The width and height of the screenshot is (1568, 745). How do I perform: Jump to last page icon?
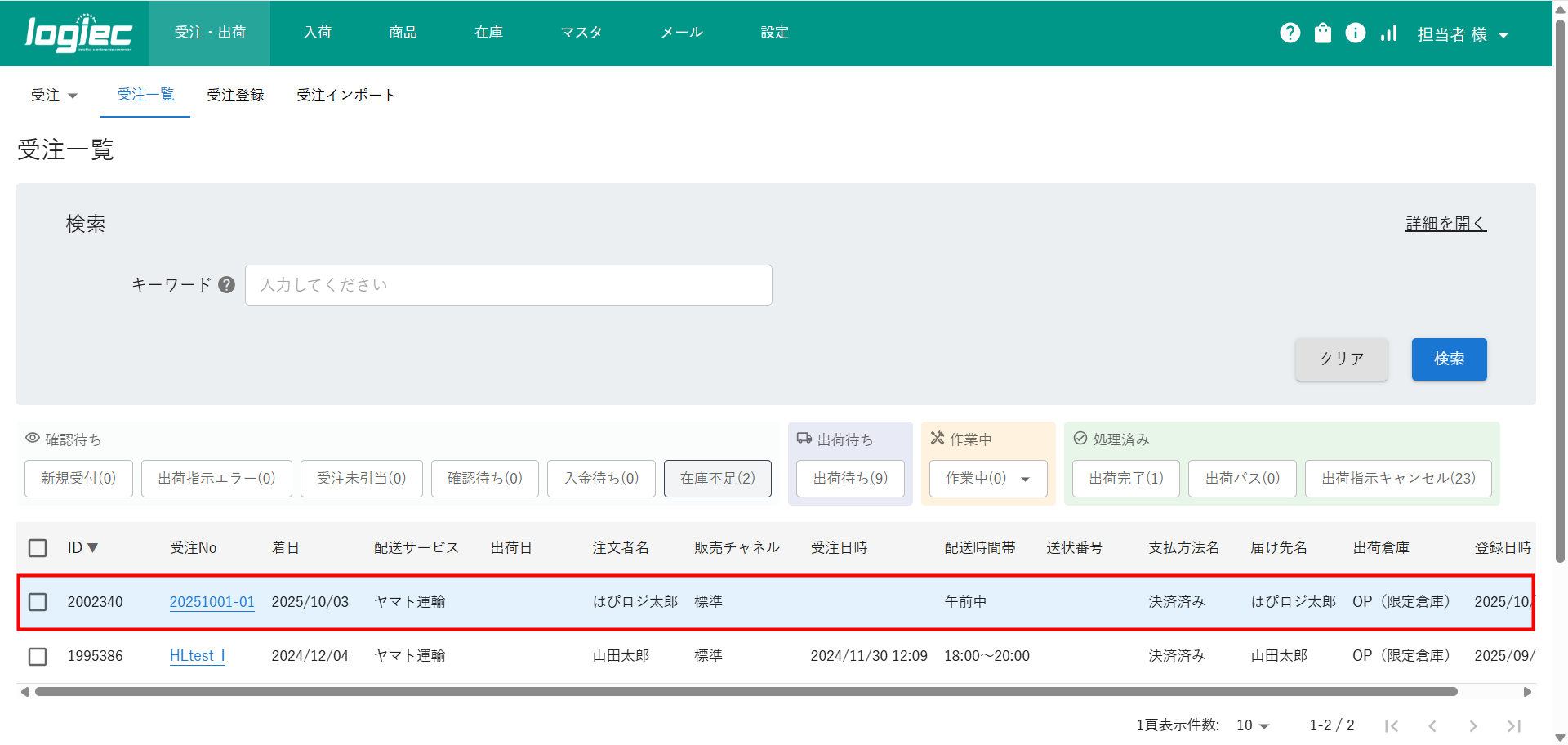click(1513, 725)
